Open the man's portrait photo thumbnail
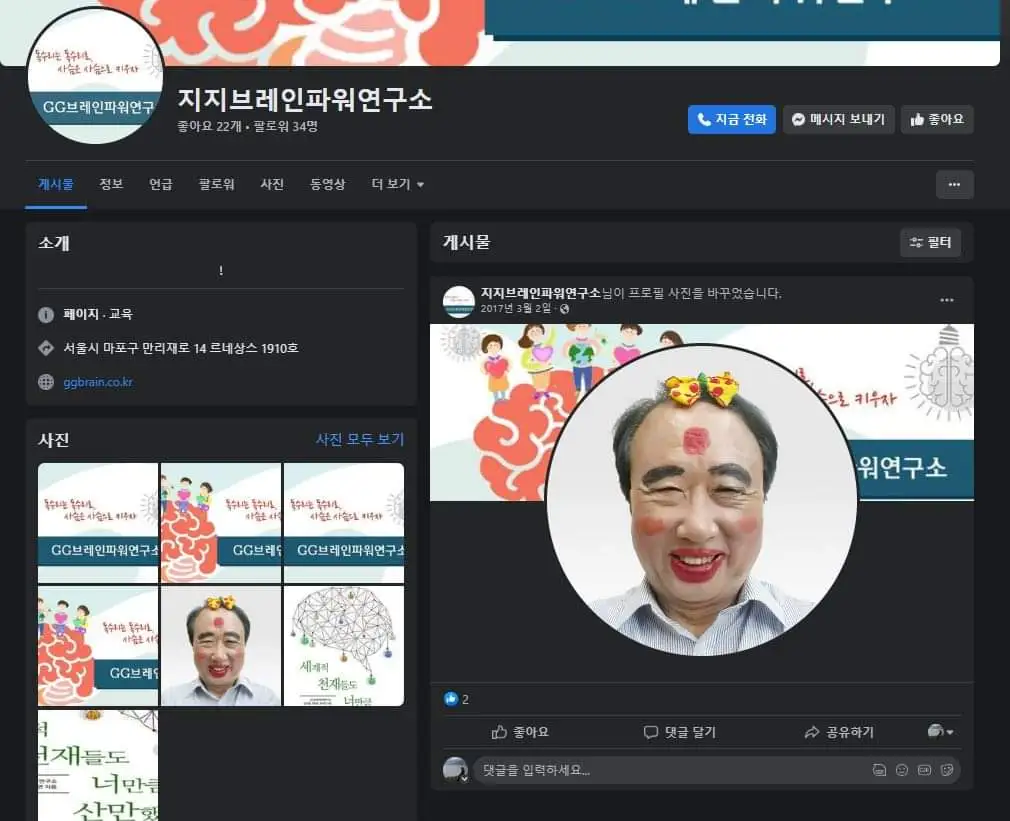Viewport: 1010px width, 821px height. [x=221, y=646]
